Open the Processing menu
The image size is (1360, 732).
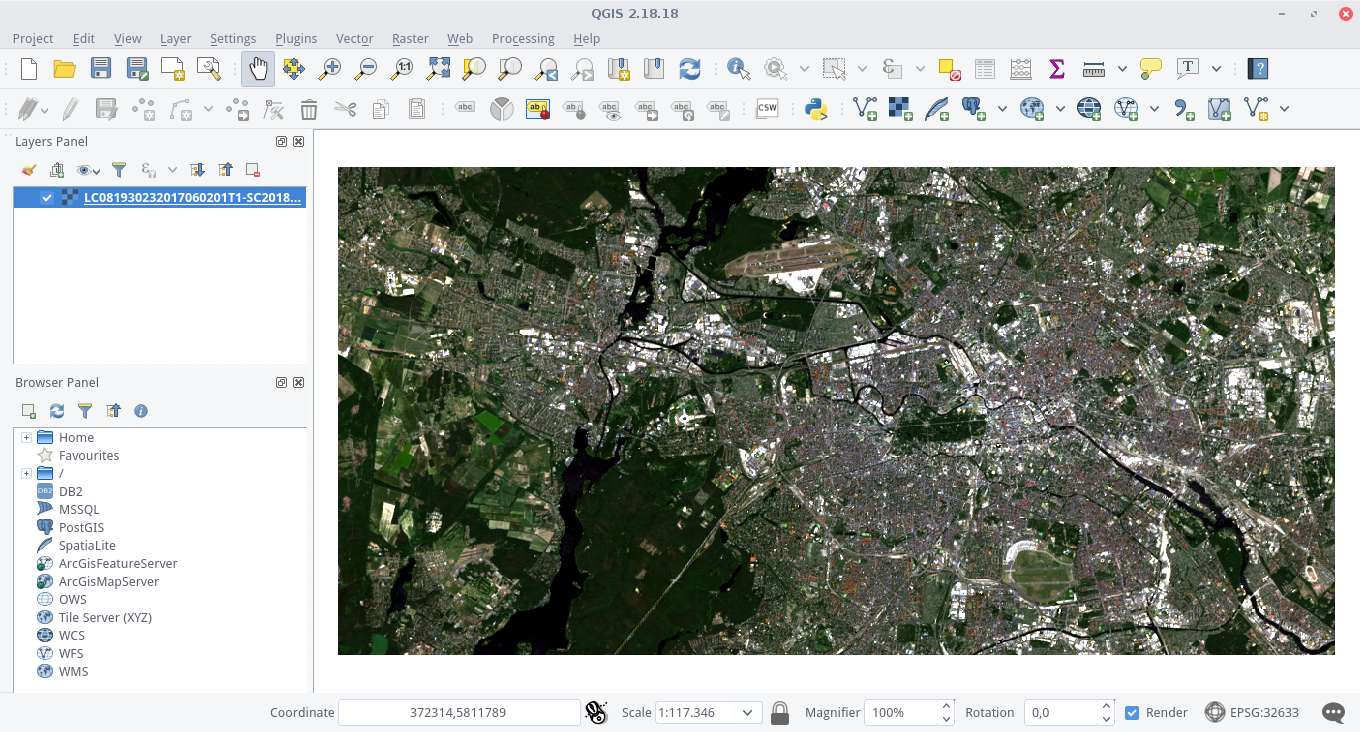(x=523, y=38)
